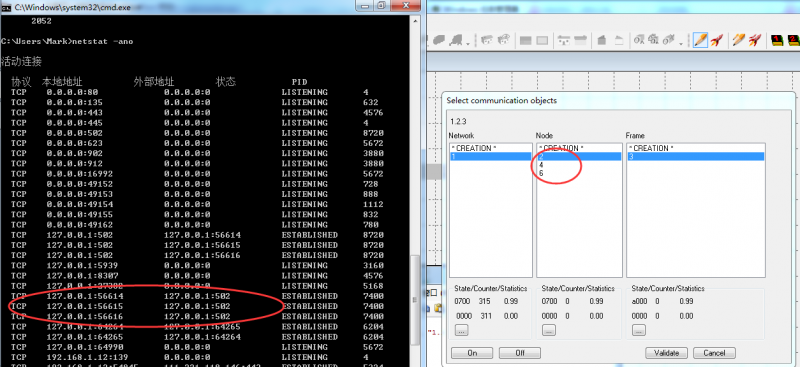The image size is (800, 367).
Task: Click the second pencil icon right of separator
Action: point(738,40)
